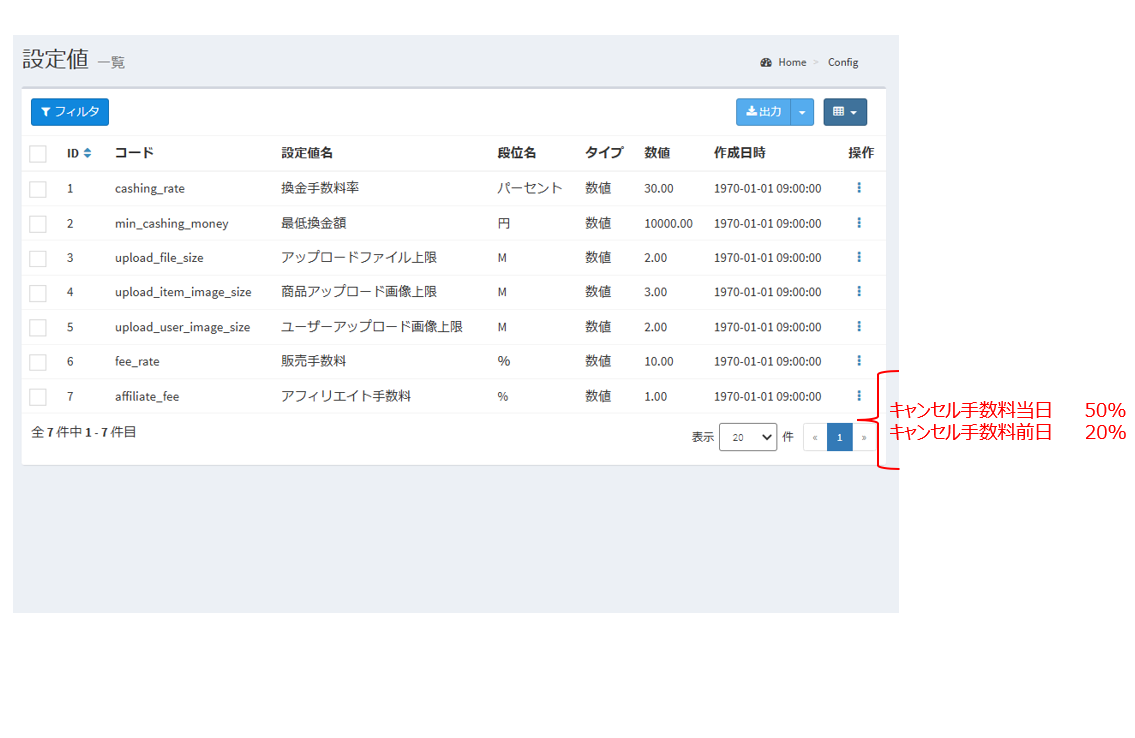Viewport: 1135px width, 738px height.
Task: Click the Home breadcrumb link
Action: 792,62
